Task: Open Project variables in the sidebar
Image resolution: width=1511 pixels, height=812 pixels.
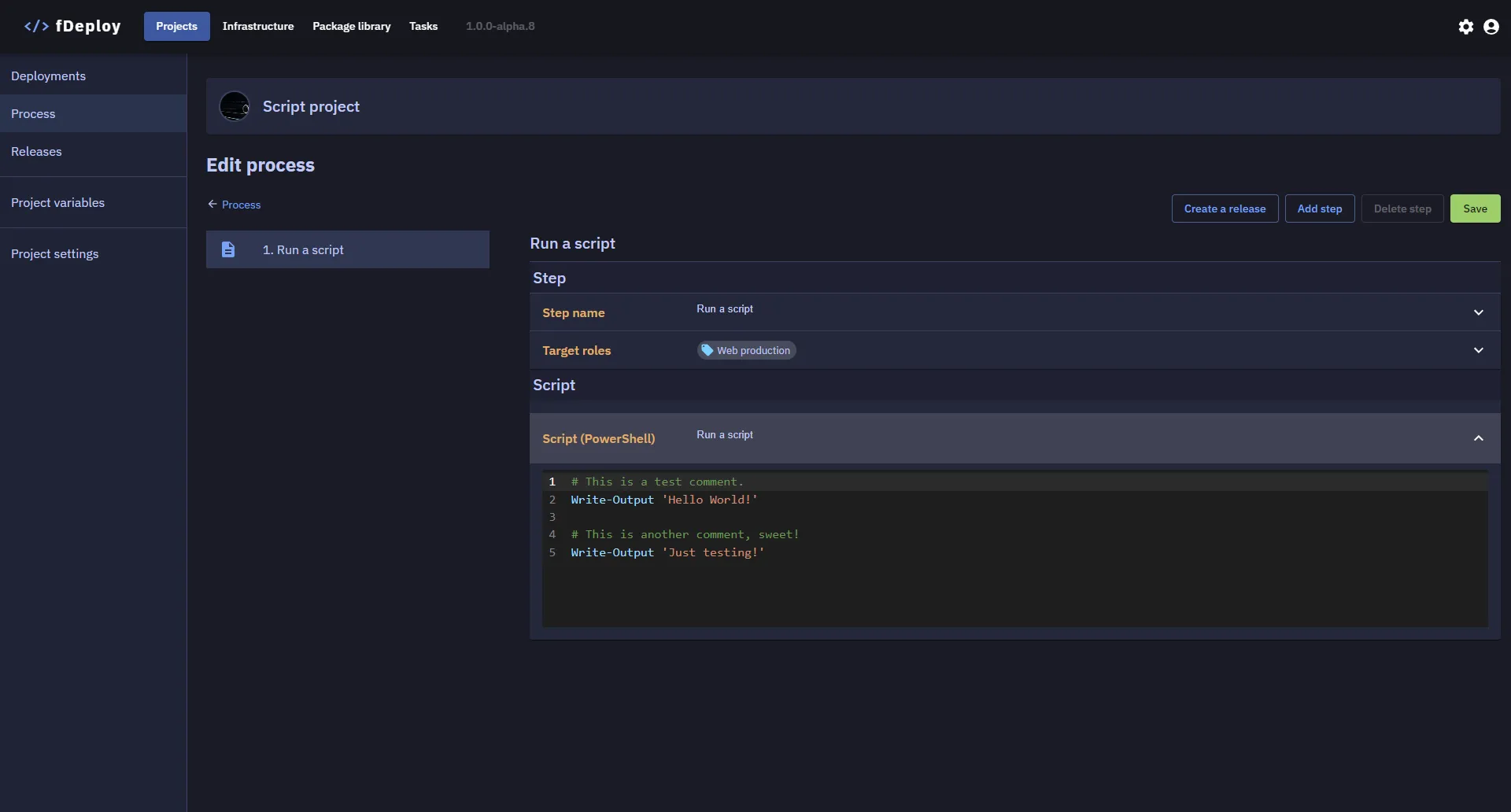Action: point(93,202)
